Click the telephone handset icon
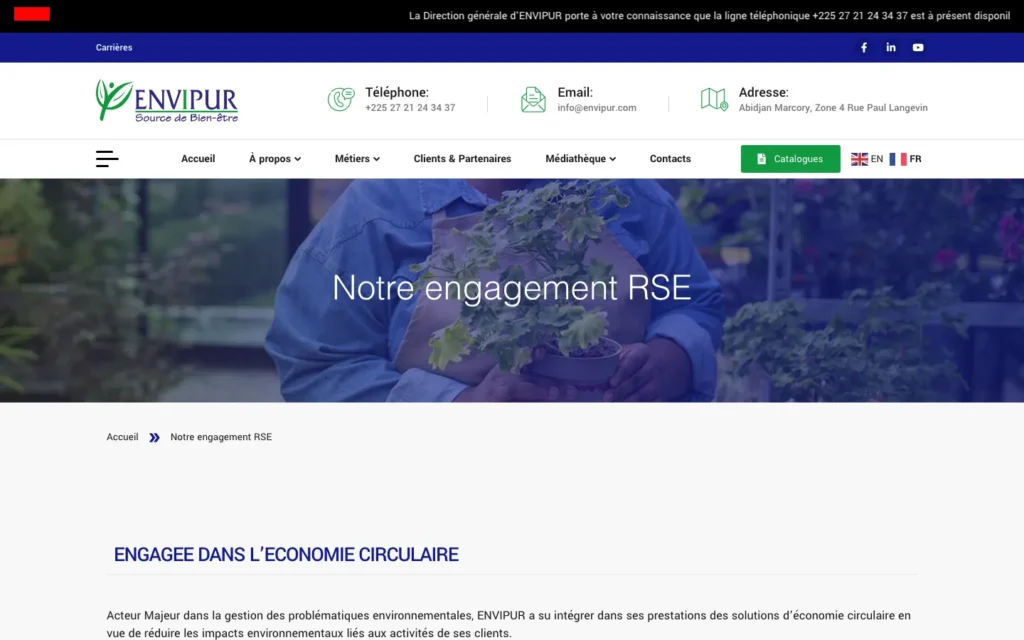 point(341,99)
